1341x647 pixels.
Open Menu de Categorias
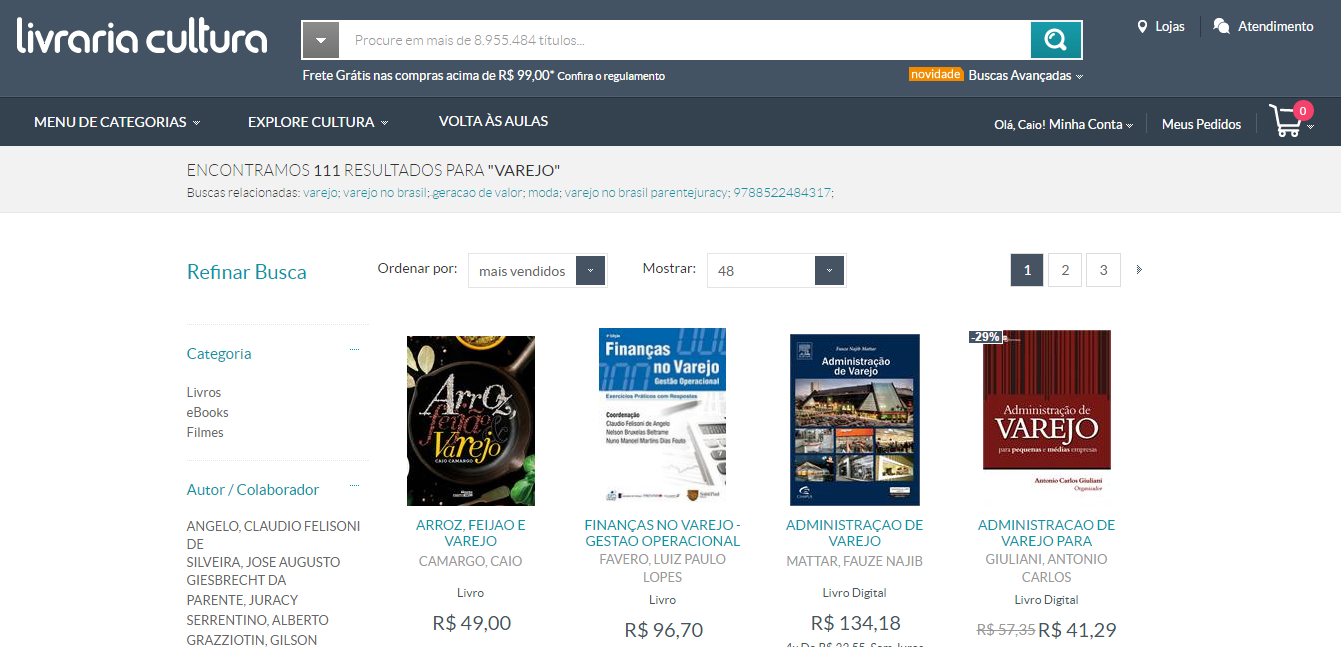[x=117, y=122]
